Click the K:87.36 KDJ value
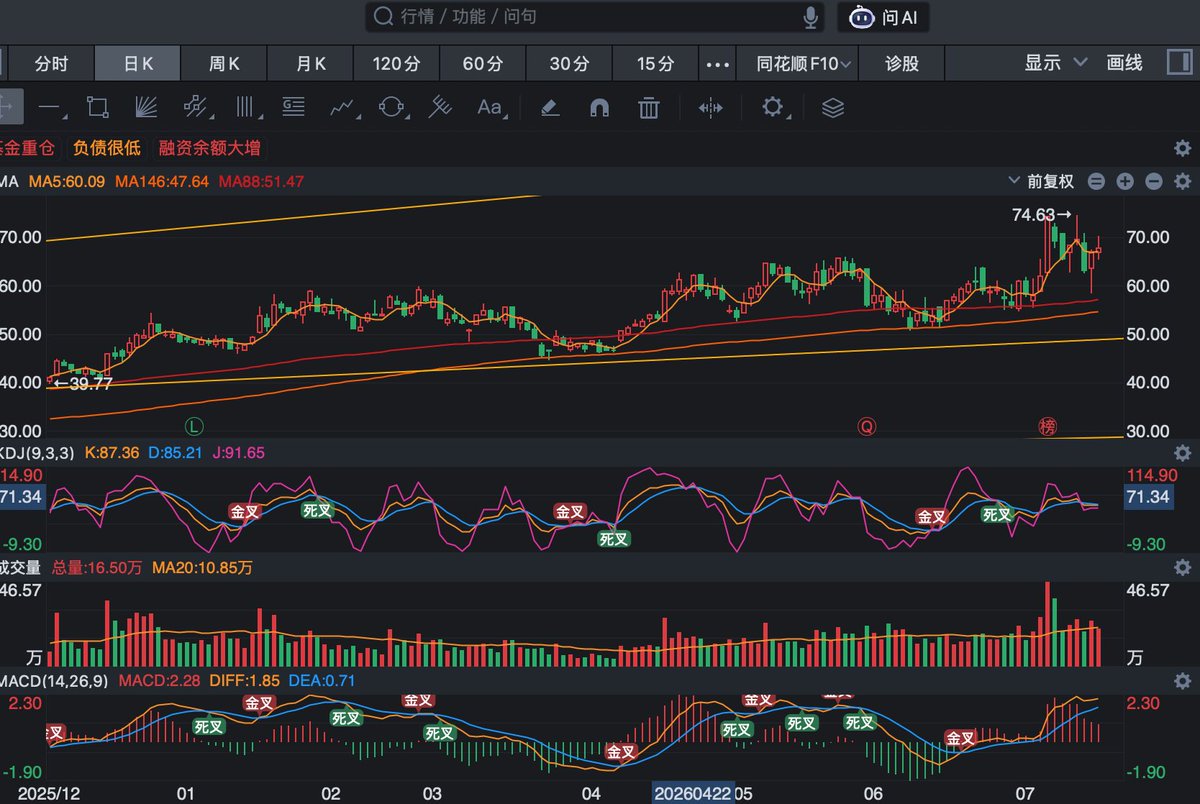Screen dimensions: 1200x804 click(113, 452)
